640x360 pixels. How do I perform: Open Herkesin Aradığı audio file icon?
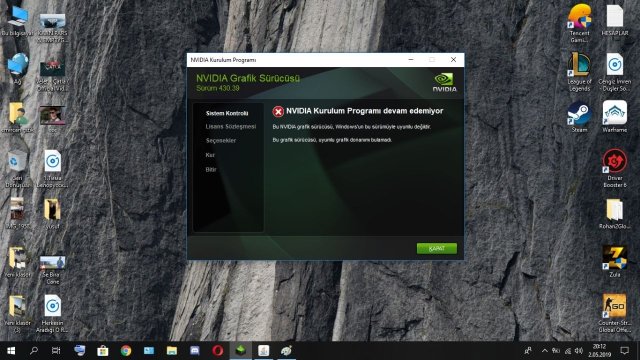click(52, 313)
